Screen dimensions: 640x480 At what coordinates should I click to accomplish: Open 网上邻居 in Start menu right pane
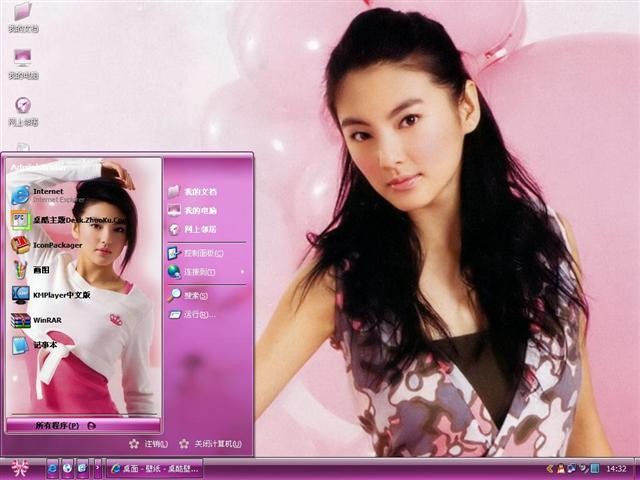193,229
